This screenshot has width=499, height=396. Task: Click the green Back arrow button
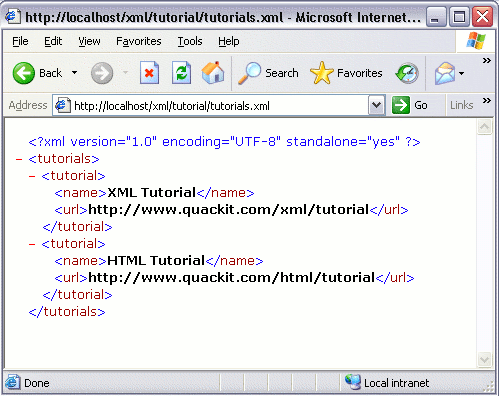point(23,73)
